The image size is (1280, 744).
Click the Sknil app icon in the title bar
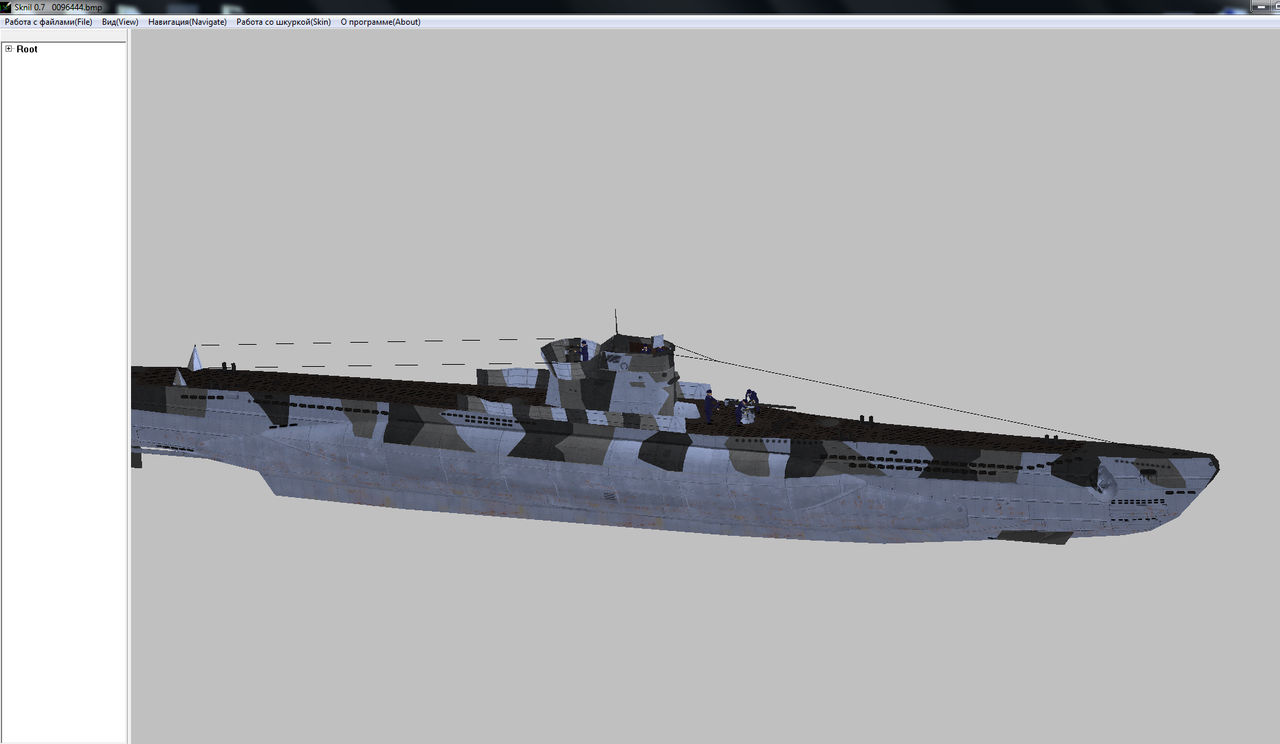[5, 7]
